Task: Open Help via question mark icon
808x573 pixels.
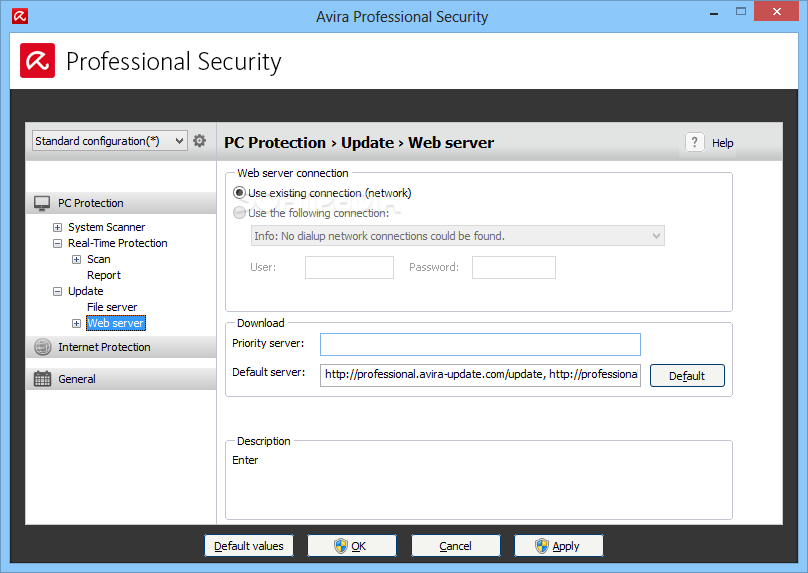Action: click(694, 142)
